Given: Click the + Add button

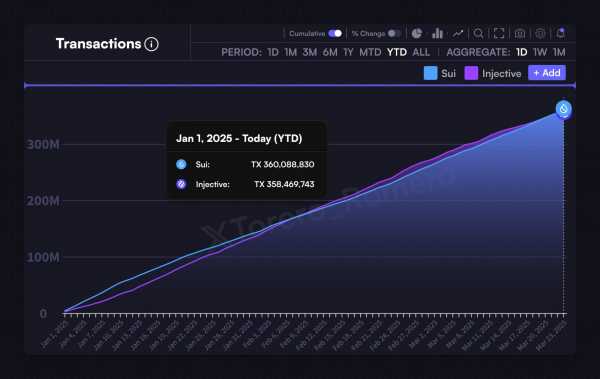Looking at the screenshot, I should [x=547, y=73].
